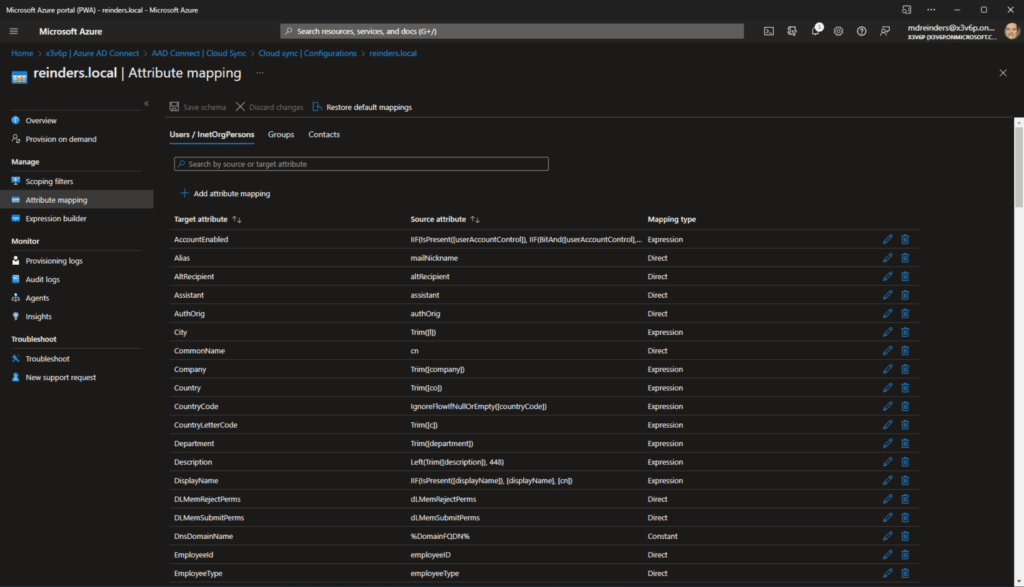Screen dimensions: 1024x587
Task: Switch to the Users / InetOrgPersons tab
Action: [x=212, y=135]
